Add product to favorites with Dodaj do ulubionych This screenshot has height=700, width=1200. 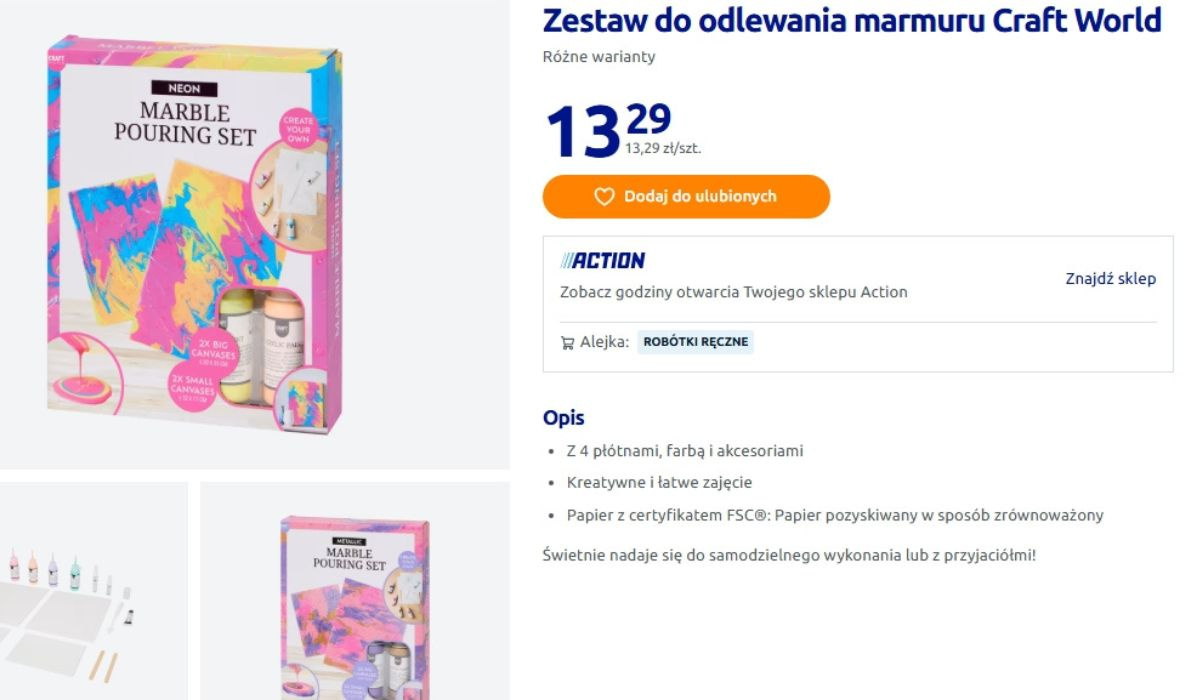coord(686,197)
